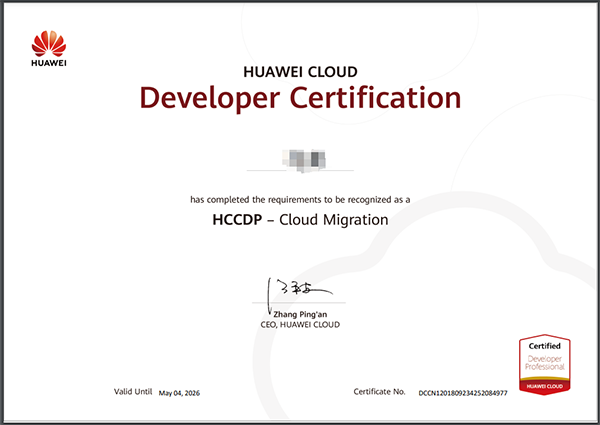
Task: Click the Huawei flower logo
Action: tap(46, 42)
